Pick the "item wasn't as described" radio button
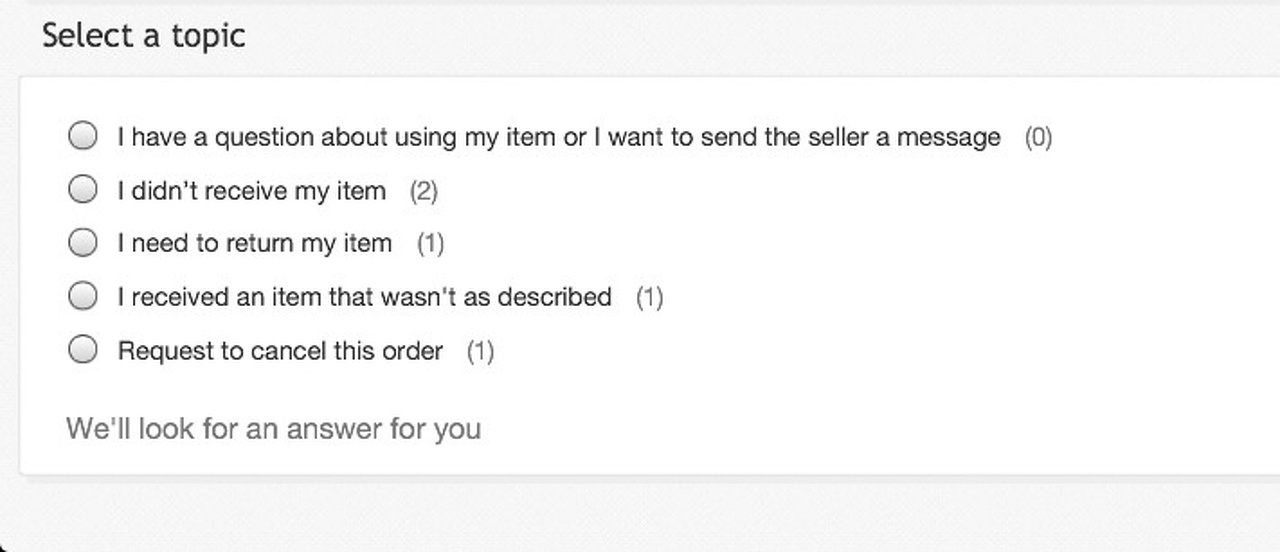 [83, 296]
